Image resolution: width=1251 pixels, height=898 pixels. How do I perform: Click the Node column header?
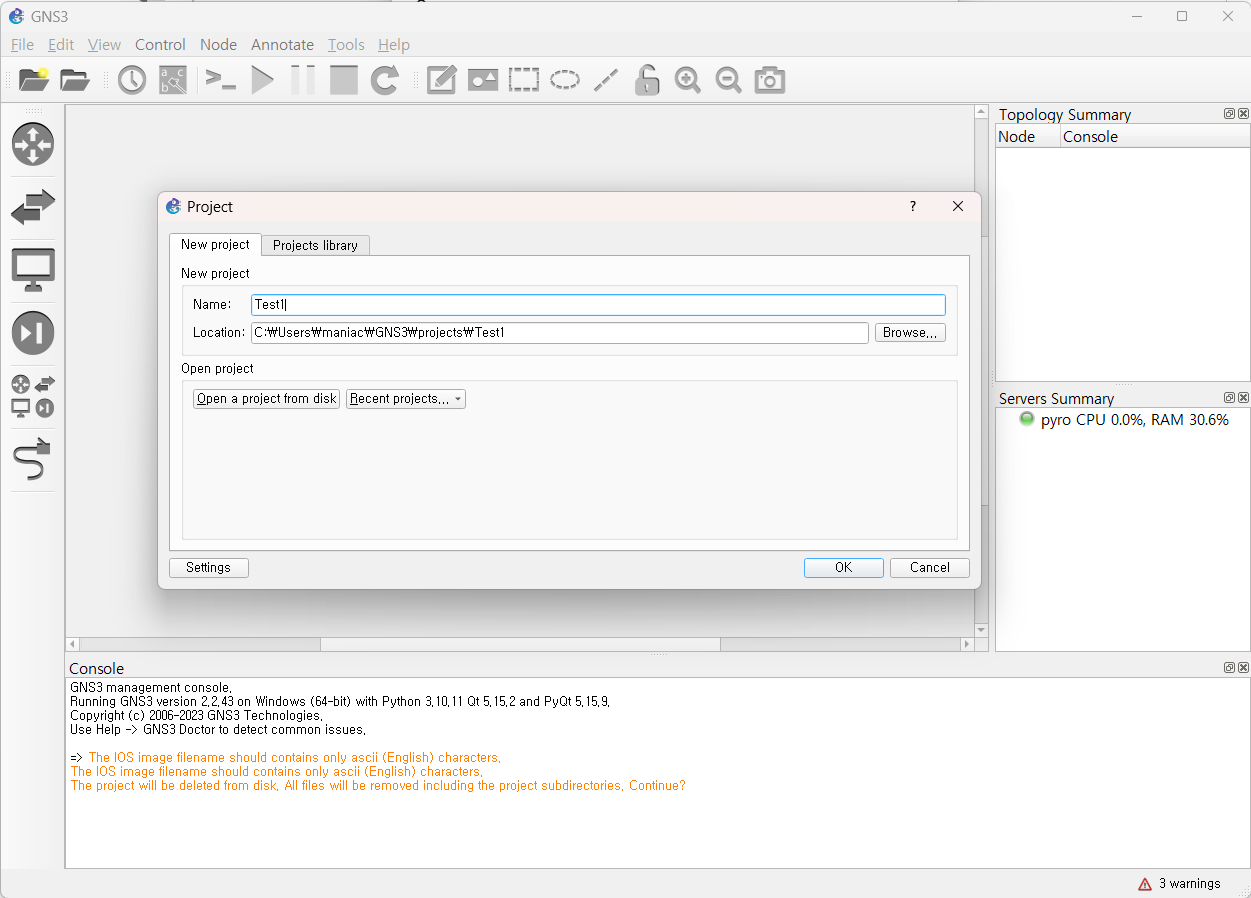pos(1028,137)
